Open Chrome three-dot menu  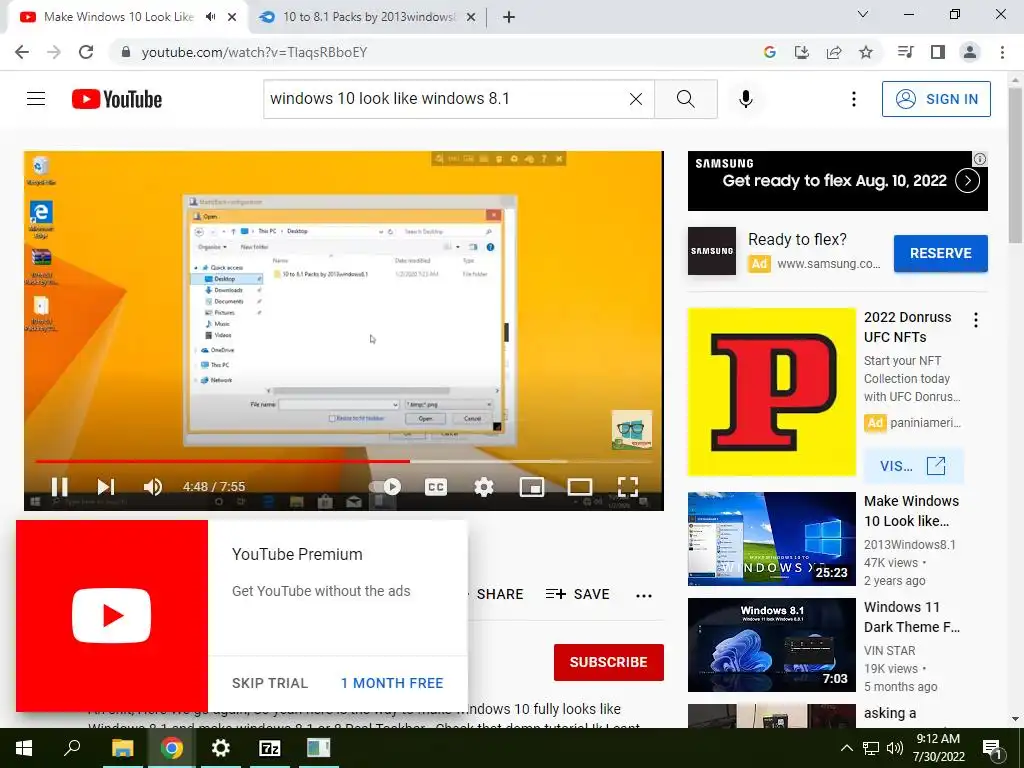pyautogui.click(x=1002, y=52)
